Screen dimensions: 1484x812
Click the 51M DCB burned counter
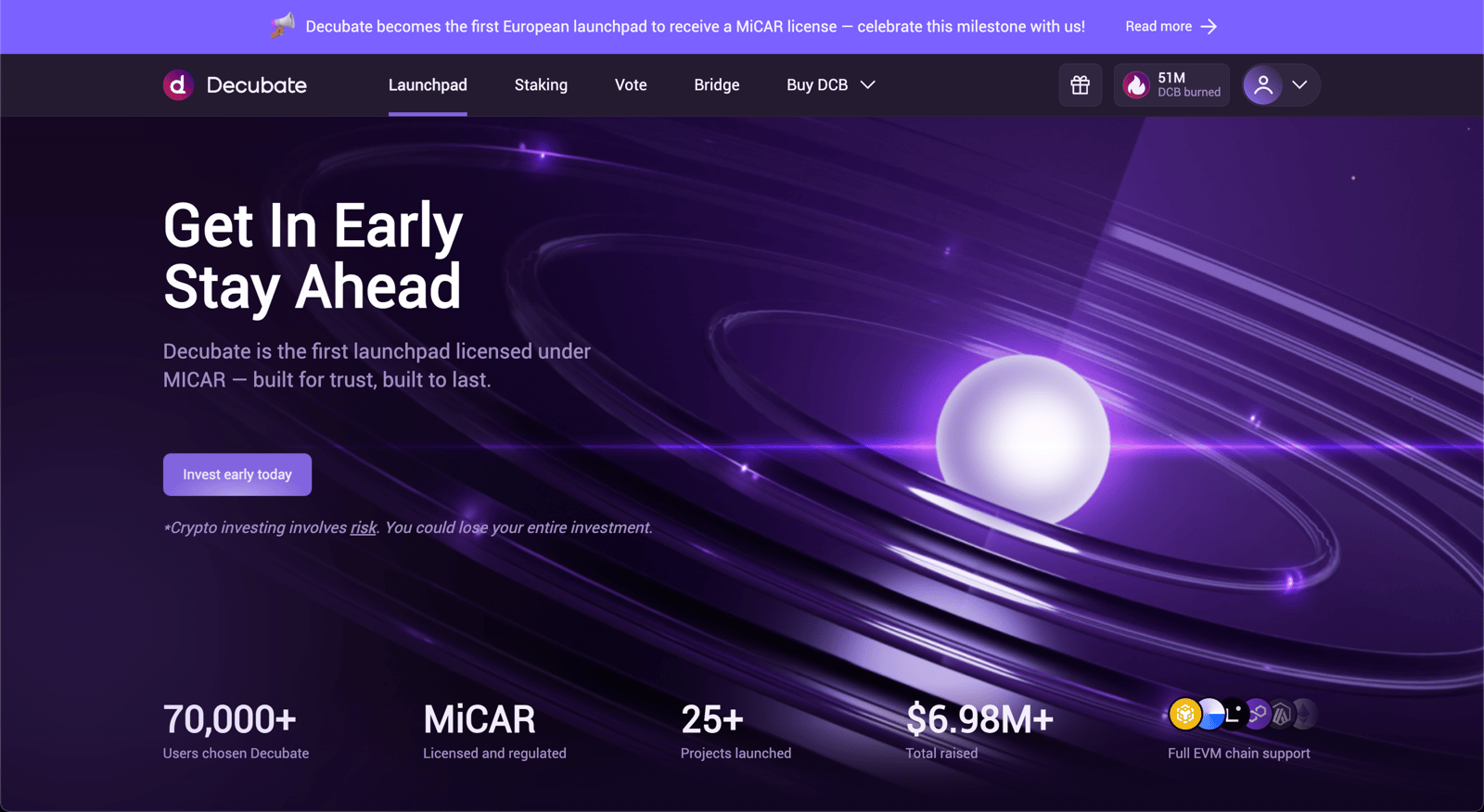(x=1188, y=85)
